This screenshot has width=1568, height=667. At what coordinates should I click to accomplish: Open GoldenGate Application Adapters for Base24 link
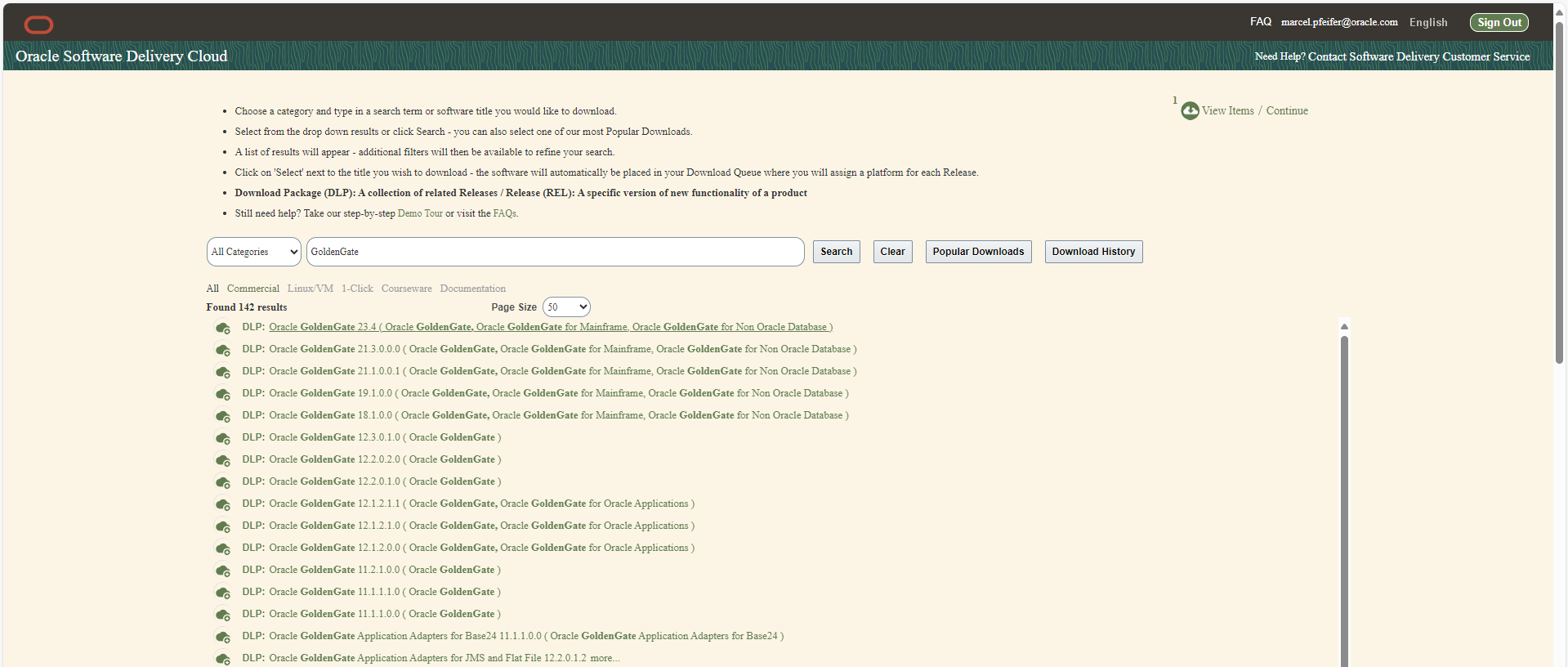pos(526,636)
